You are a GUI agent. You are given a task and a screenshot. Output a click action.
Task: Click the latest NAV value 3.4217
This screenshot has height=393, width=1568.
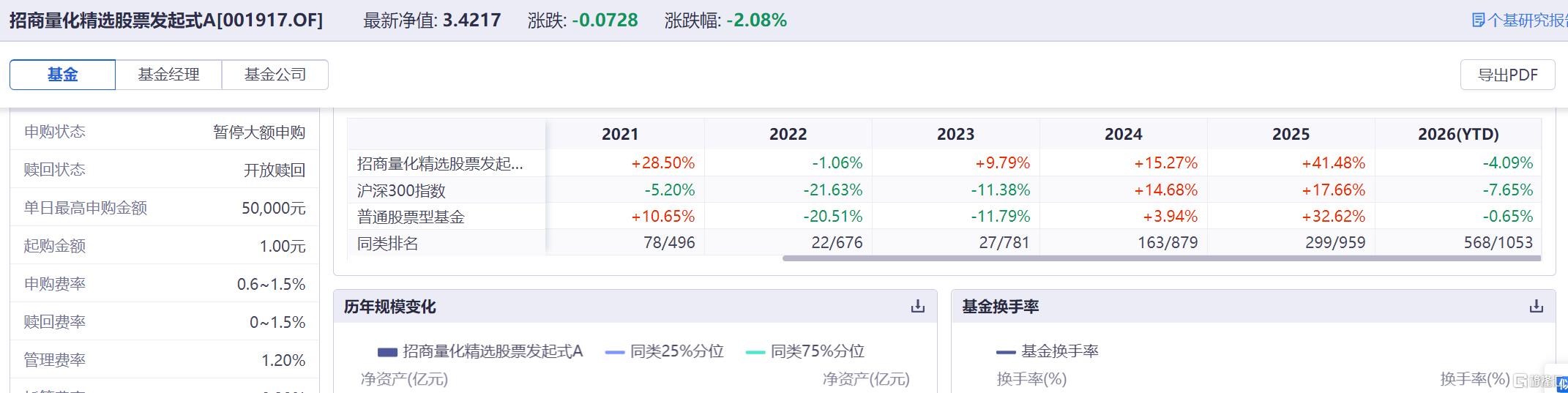point(472,20)
